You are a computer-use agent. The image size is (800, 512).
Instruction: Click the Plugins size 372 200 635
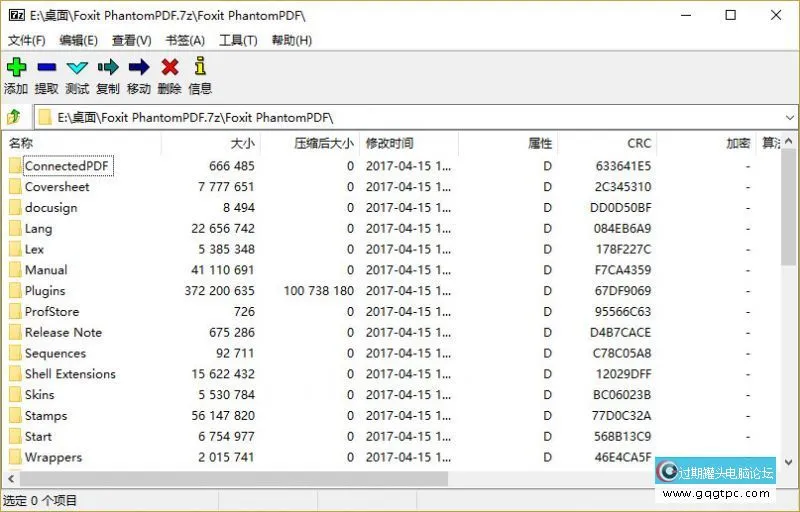coord(219,291)
